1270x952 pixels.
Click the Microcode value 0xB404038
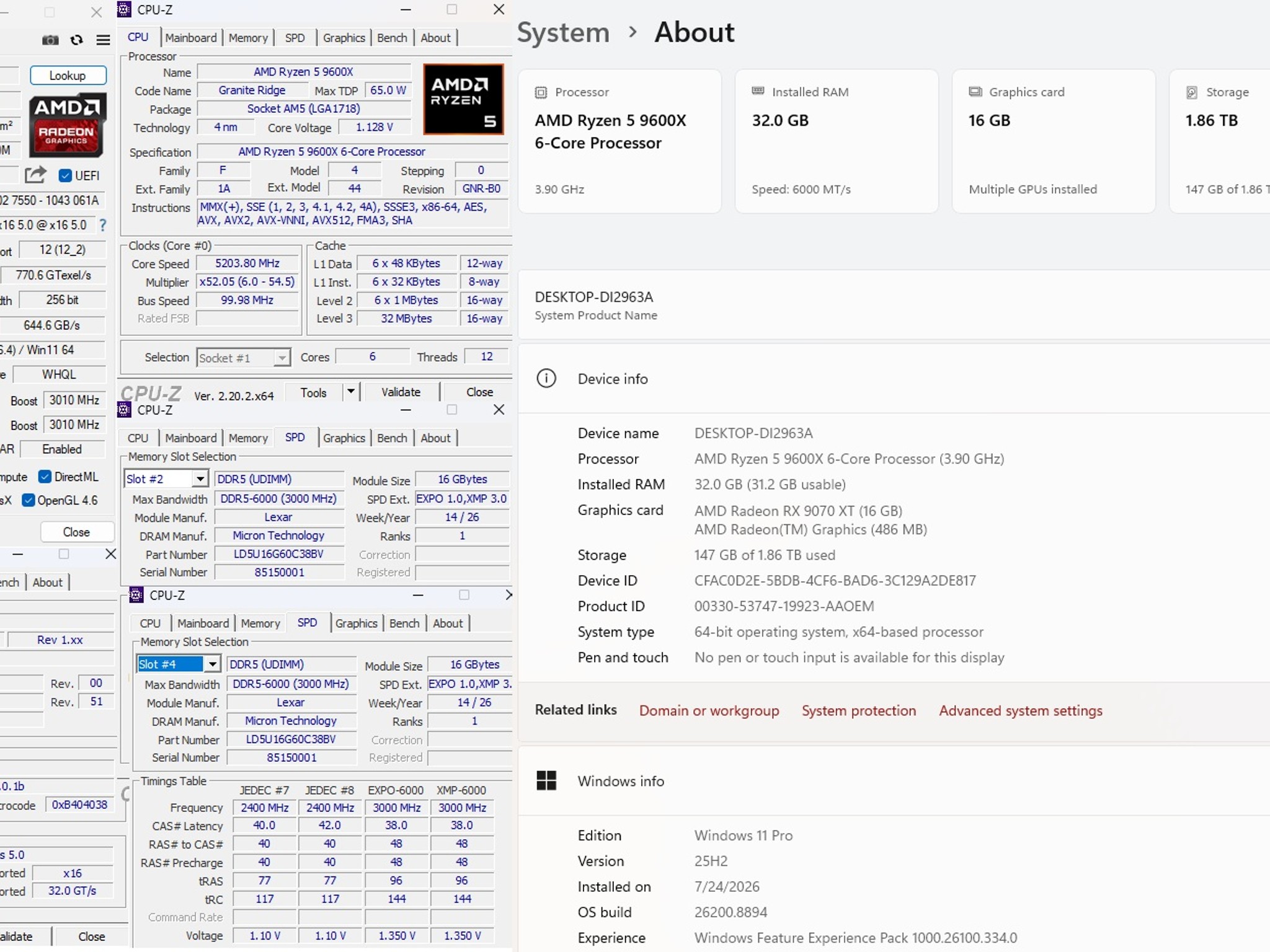[x=79, y=804]
